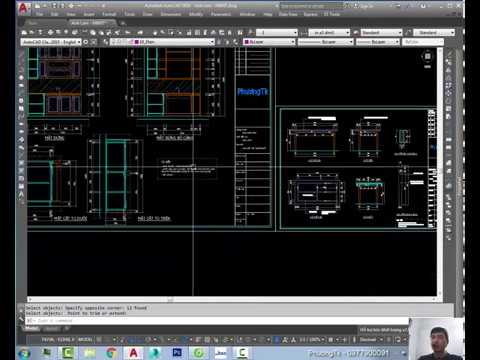Viewport: 480px width, 360px height.
Task: Click the first green Camtasia taskbar icon
Action: point(68,353)
